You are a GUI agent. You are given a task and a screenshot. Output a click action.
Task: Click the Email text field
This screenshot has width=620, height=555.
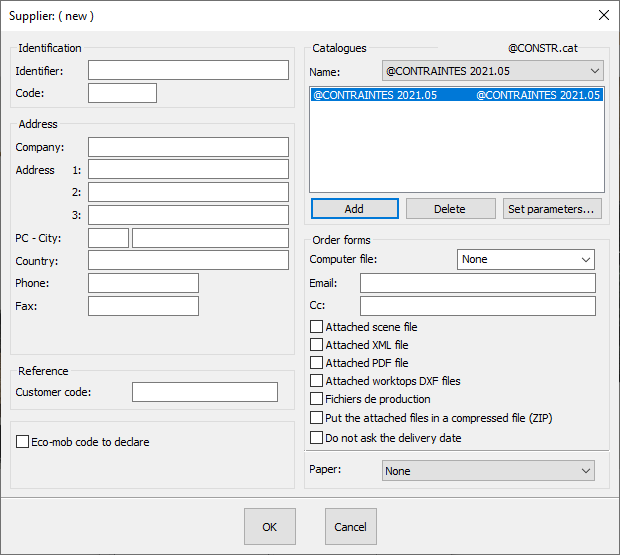(x=477, y=283)
